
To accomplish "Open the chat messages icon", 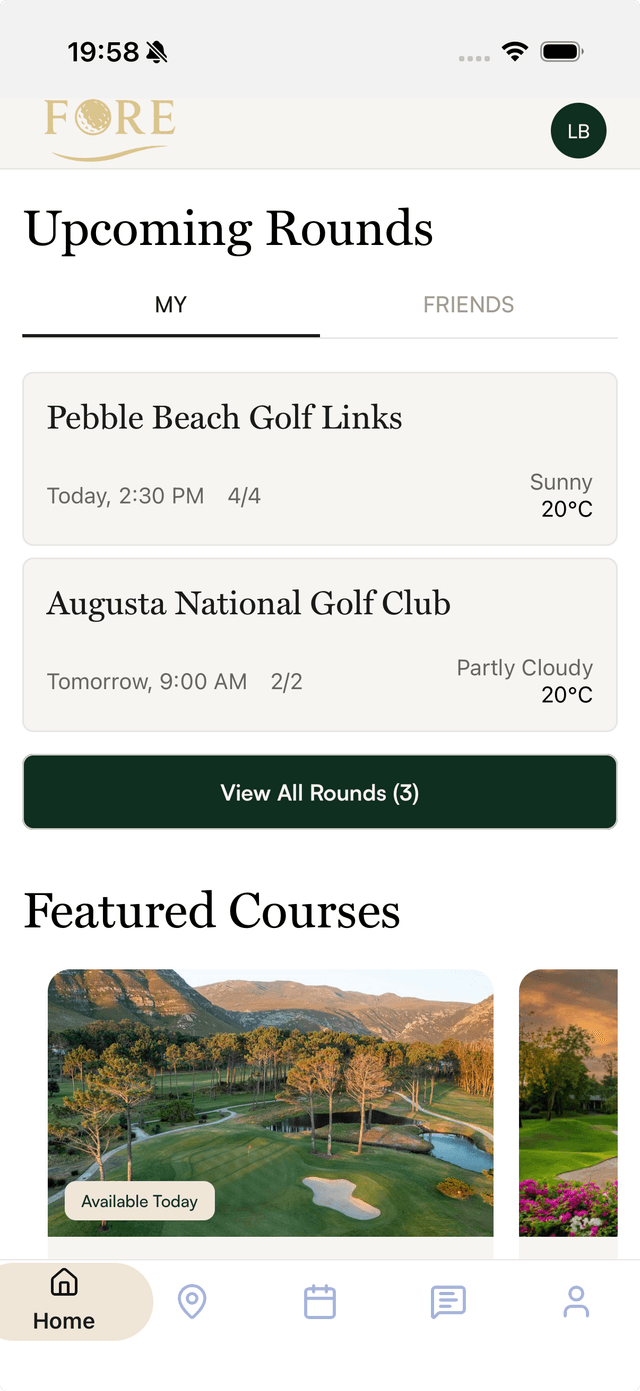I will (x=447, y=1301).
